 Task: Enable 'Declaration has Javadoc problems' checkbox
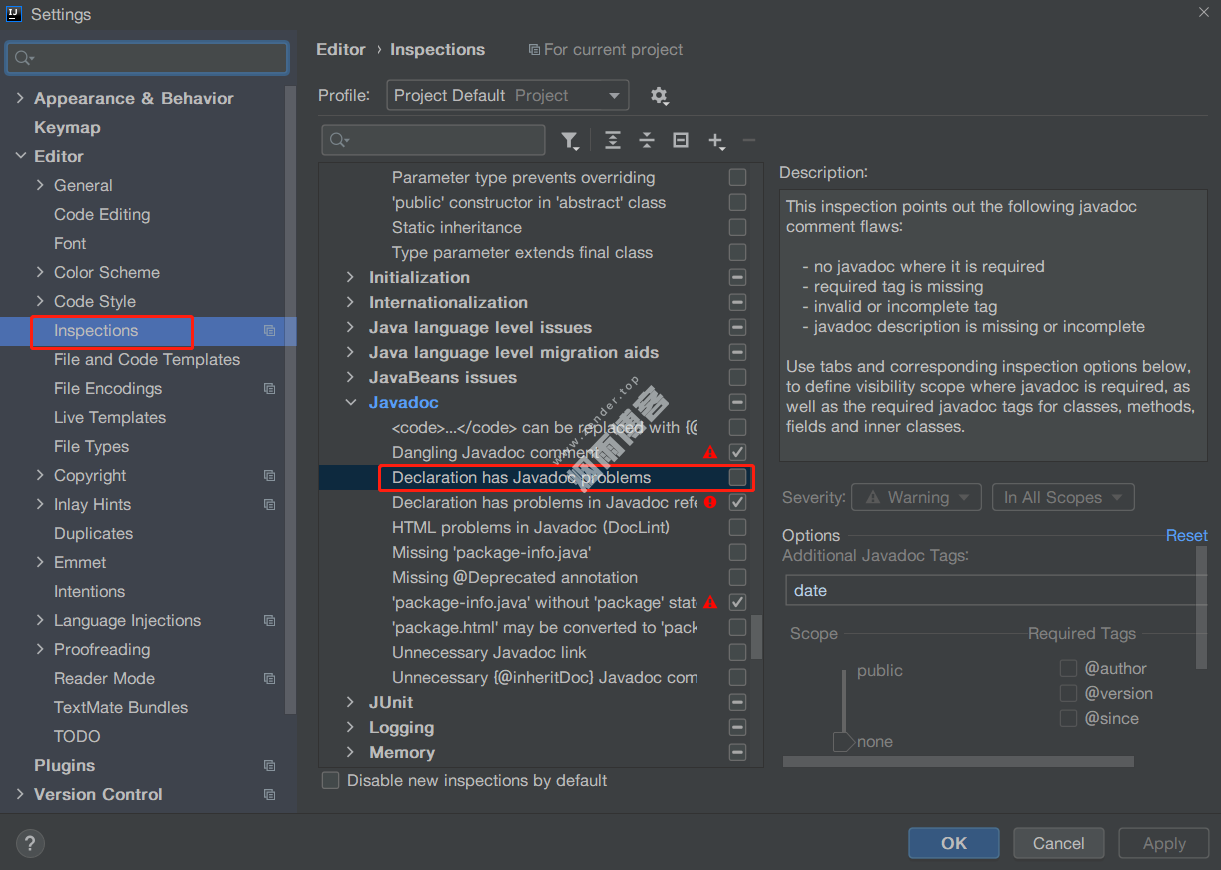coord(737,478)
